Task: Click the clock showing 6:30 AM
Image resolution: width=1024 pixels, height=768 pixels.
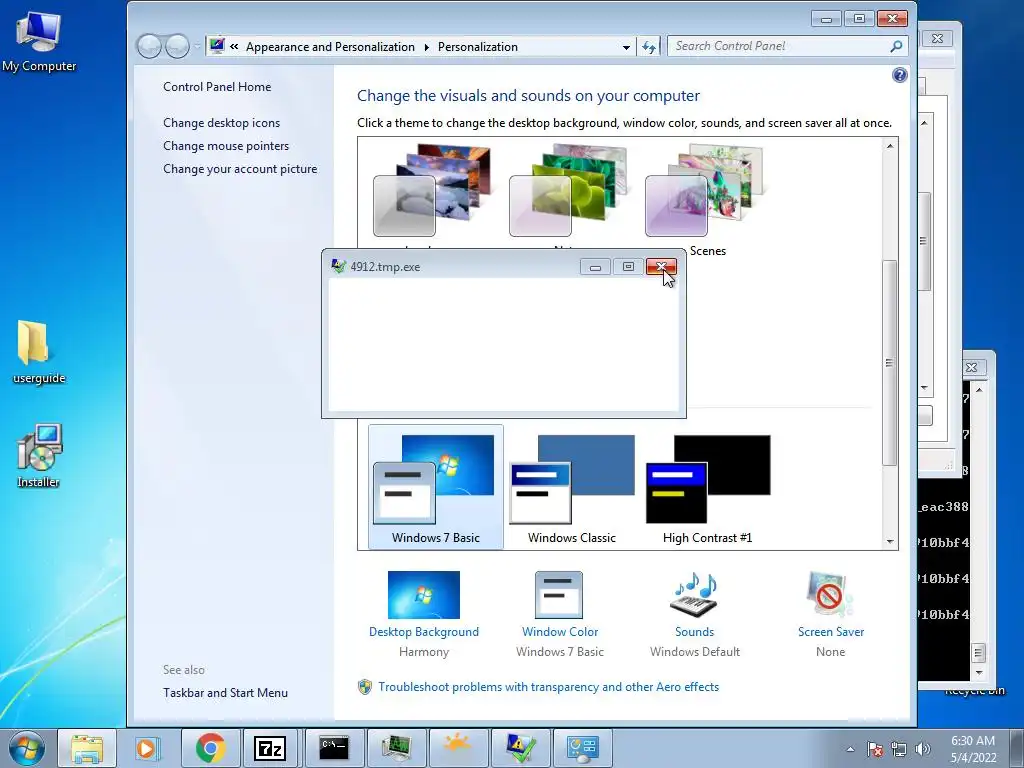Action: tap(973, 749)
